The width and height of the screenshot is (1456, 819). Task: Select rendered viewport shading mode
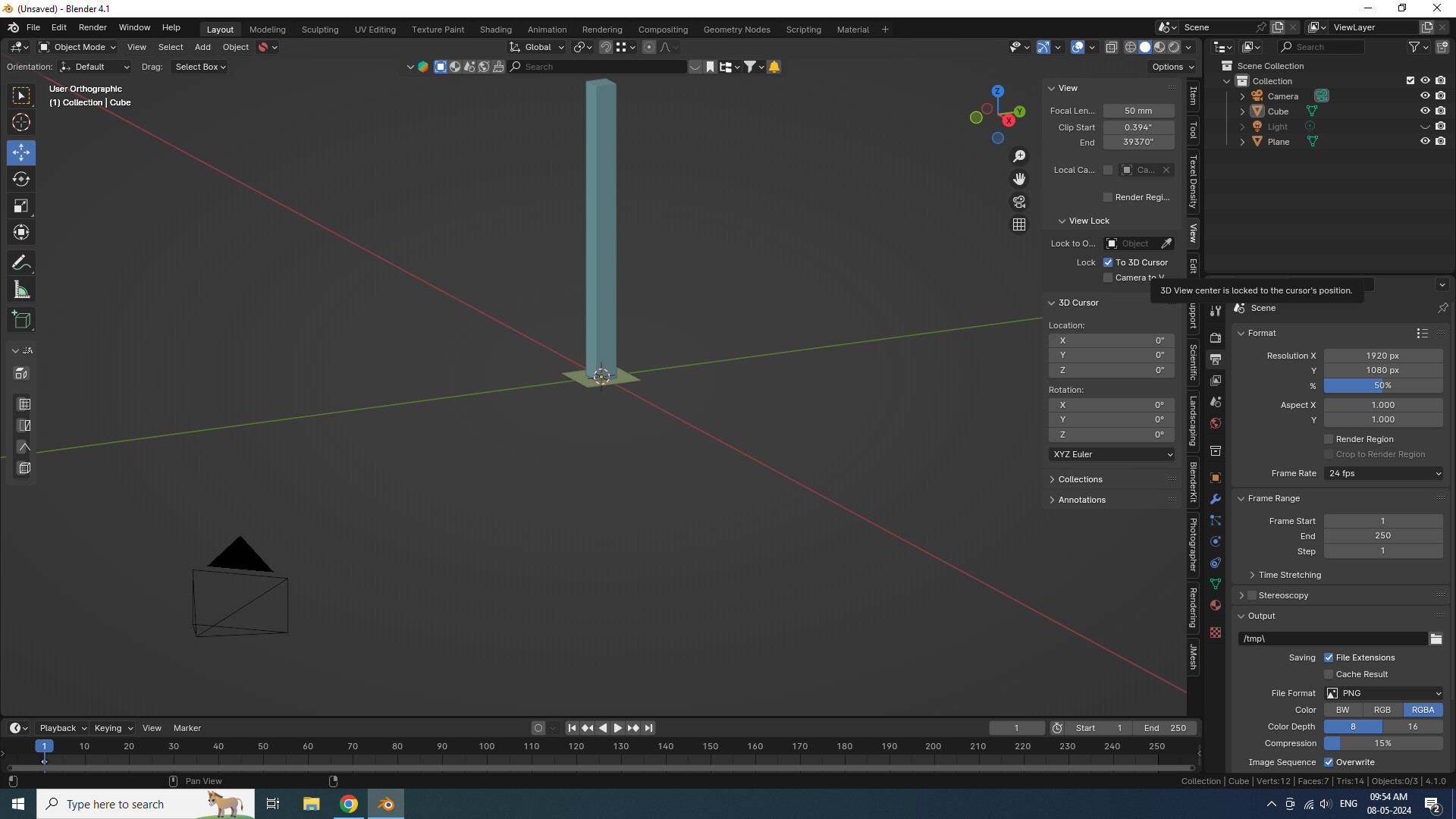(x=1174, y=47)
